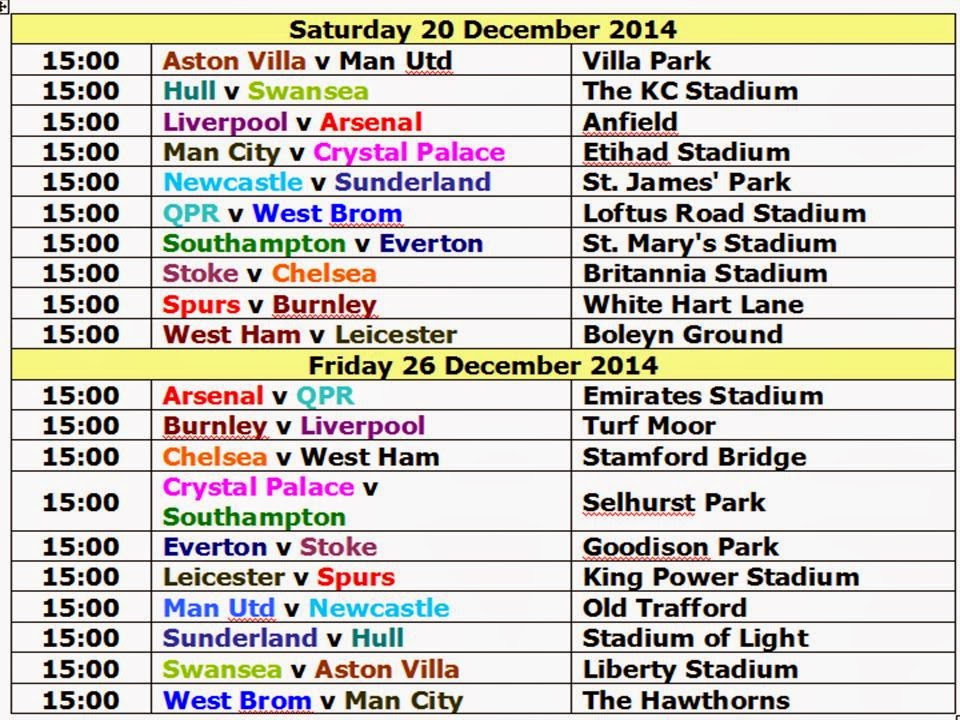
Task: Select the White Hart Lane venue cell
Action: (x=763, y=304)
